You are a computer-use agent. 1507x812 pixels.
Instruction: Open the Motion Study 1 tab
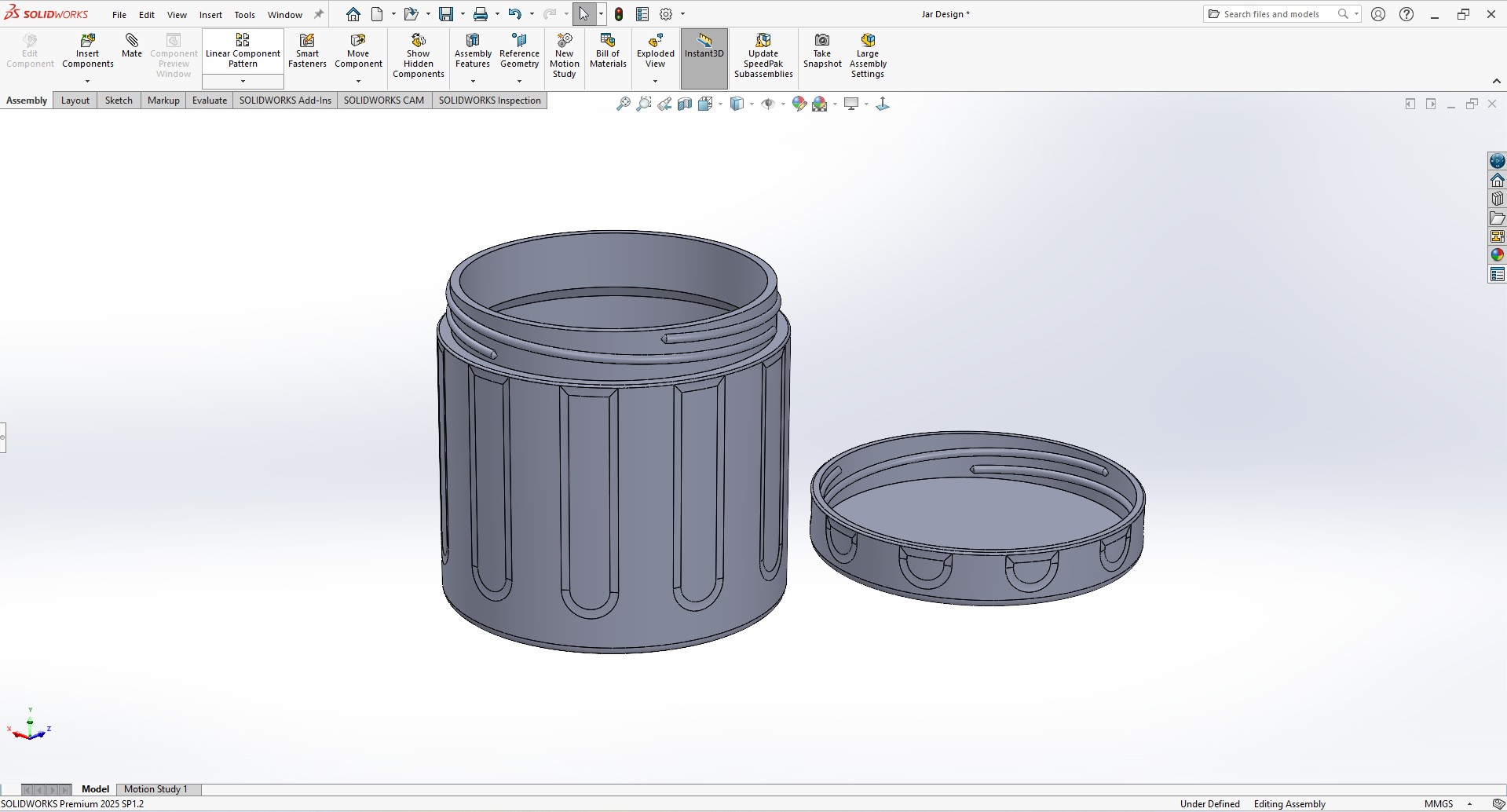coord(155,789)
